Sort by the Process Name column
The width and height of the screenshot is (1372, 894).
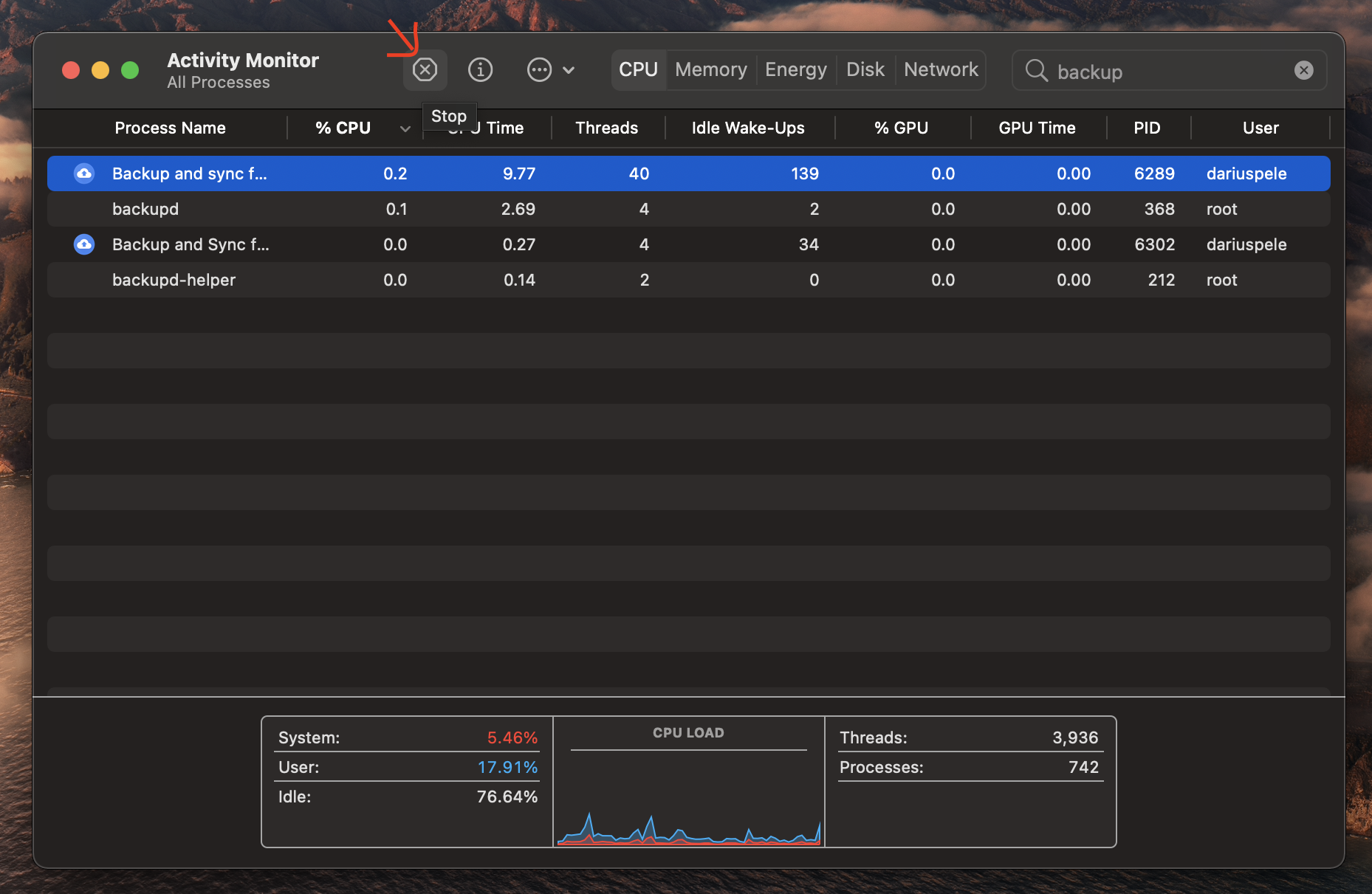pyautogui.click(x=170, y=128)
